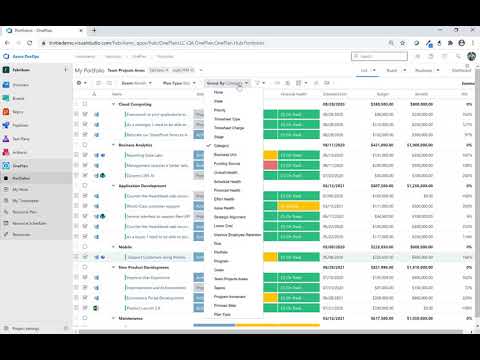Click the header search box
The width and height of the screenshot is (480, 360).
[x=379, y=56]
